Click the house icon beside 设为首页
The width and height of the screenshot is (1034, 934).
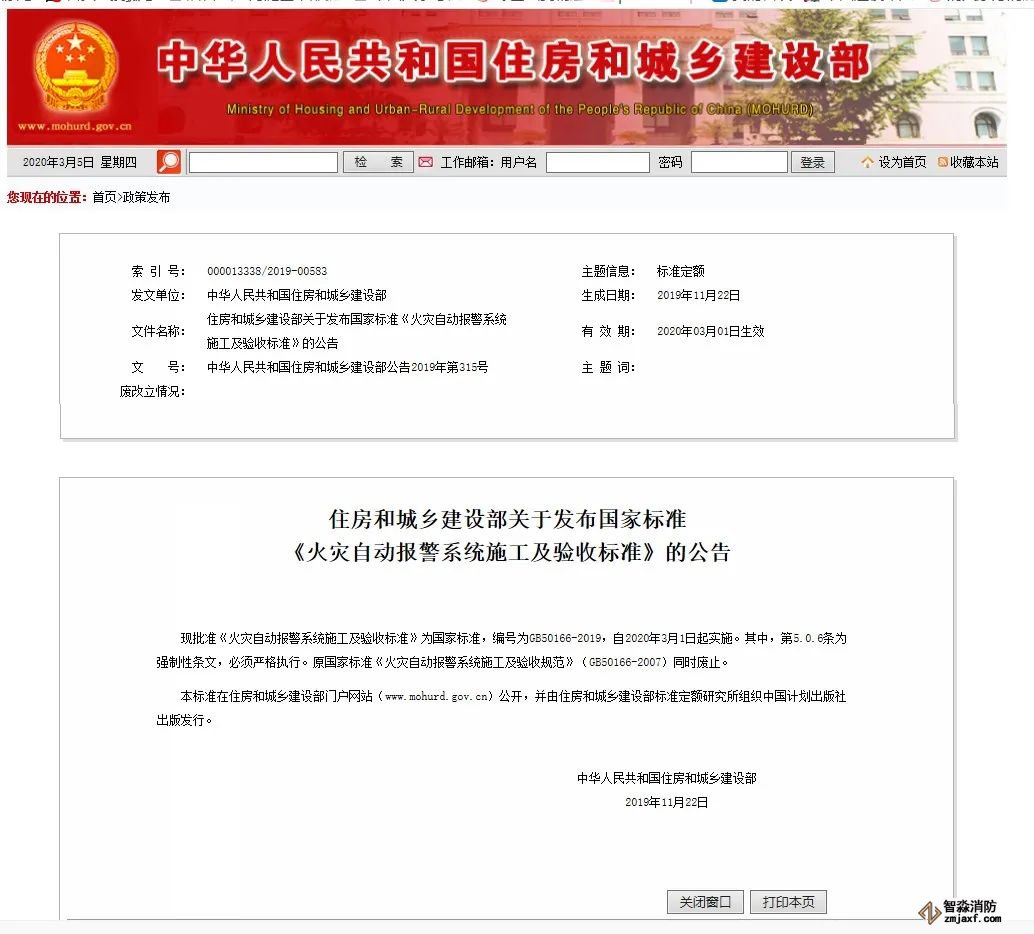click(867, 162)
